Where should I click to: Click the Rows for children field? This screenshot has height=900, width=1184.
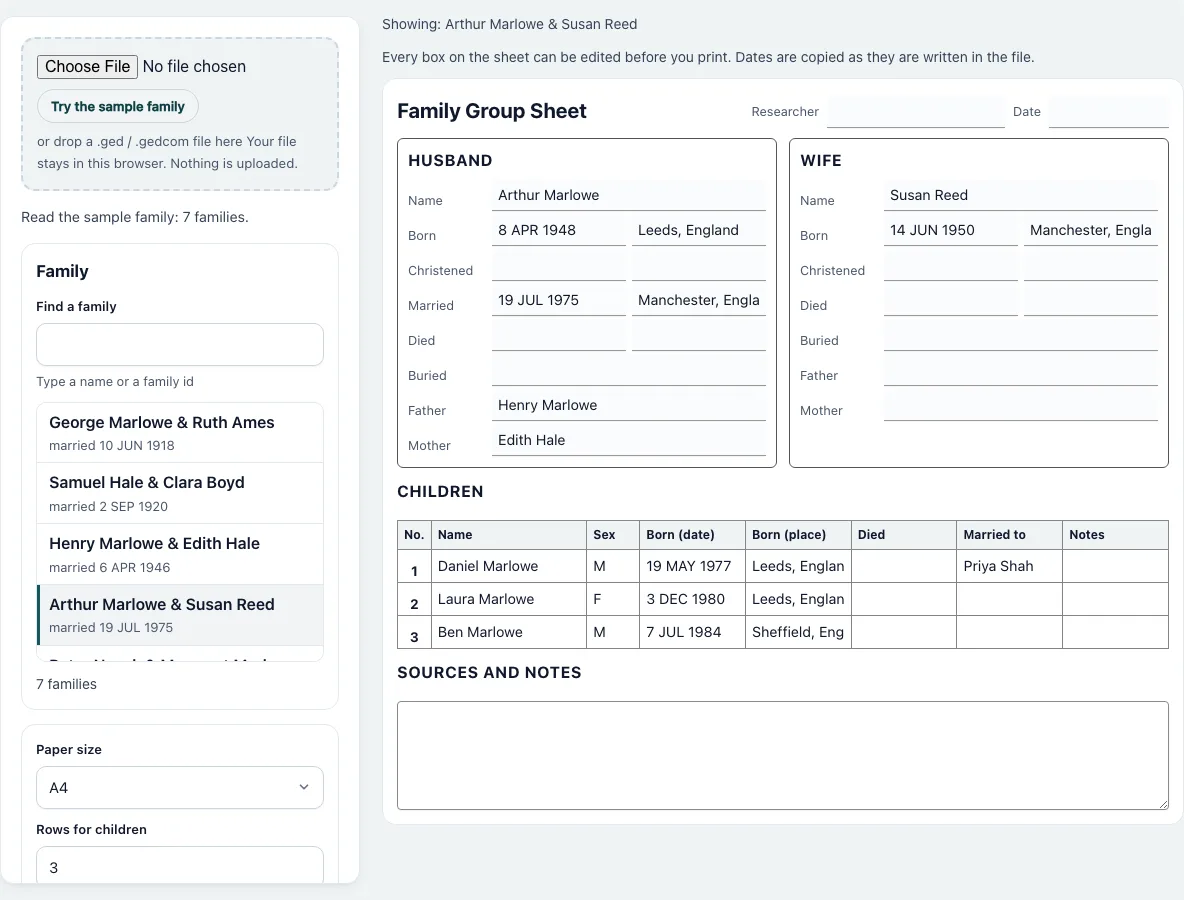pyautogui.click(x=180, y=867)
